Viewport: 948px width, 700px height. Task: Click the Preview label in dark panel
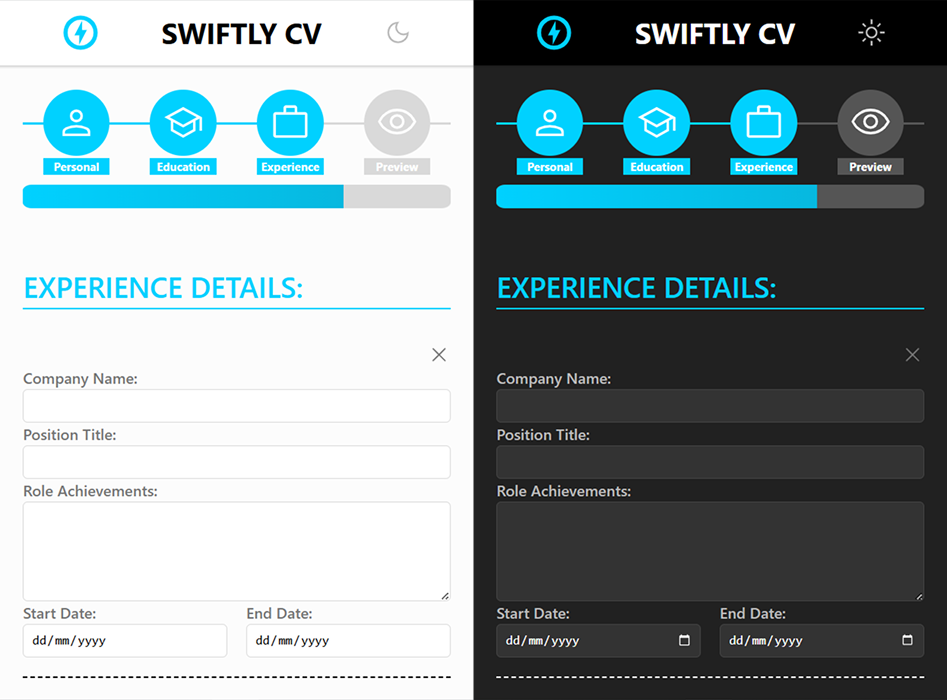[870, 167]
